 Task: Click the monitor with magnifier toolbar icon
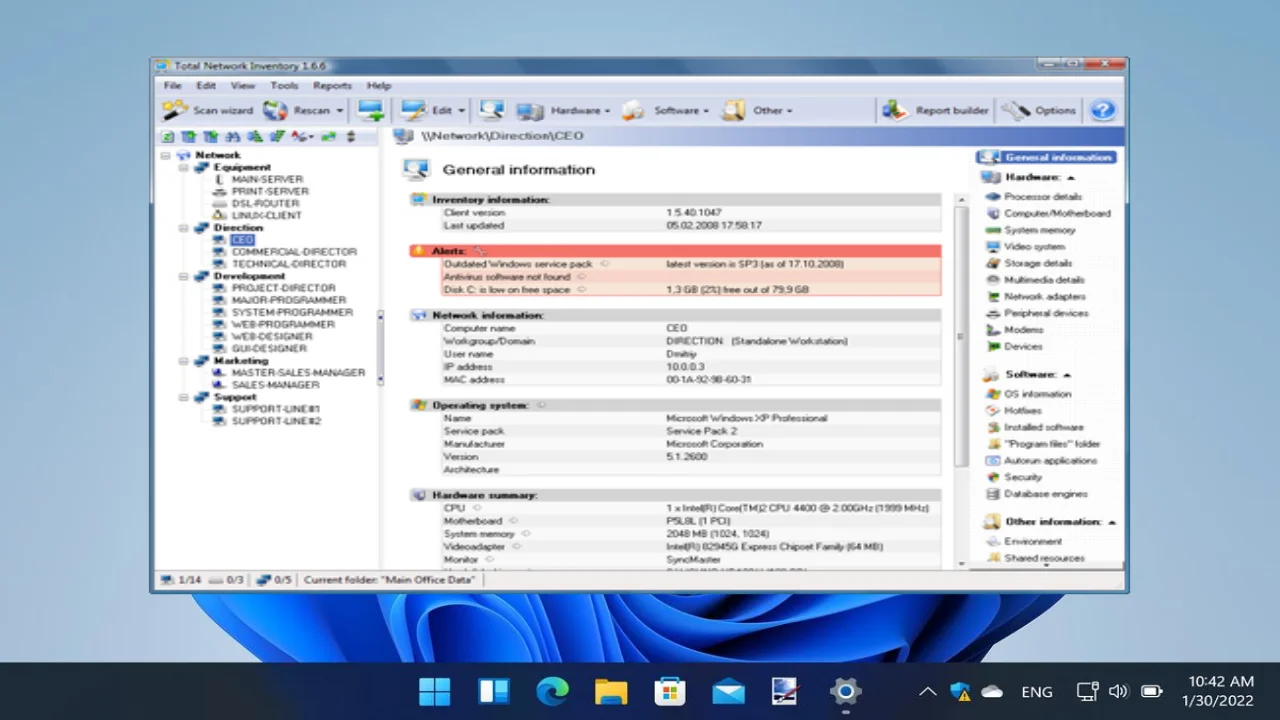[x=491, y=110]
